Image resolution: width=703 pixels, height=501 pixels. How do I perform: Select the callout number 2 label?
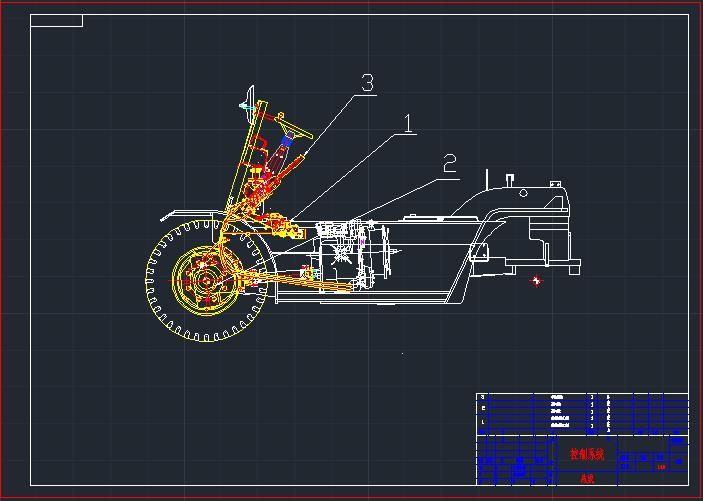(450, 164)
